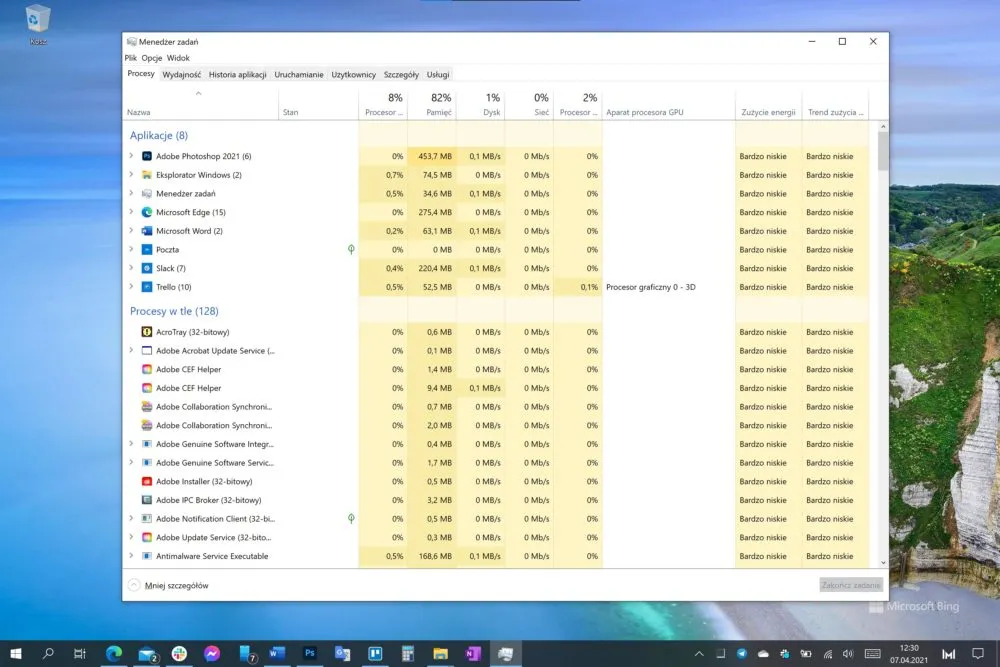Click the Microsoft Edge process icon

pos(147,212)
